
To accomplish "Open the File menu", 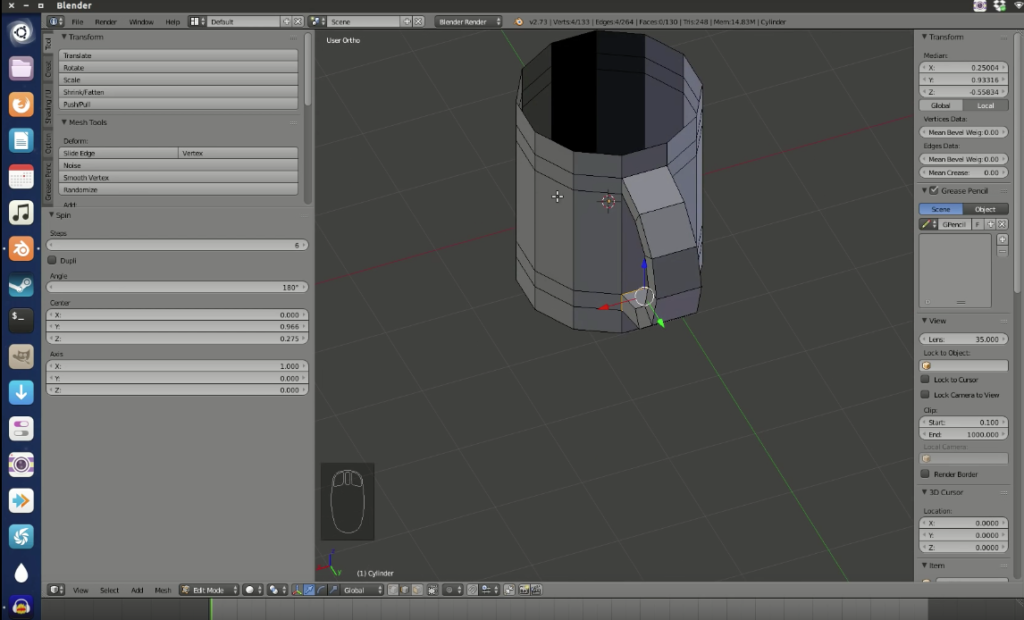I will click(x=77, y=21).
